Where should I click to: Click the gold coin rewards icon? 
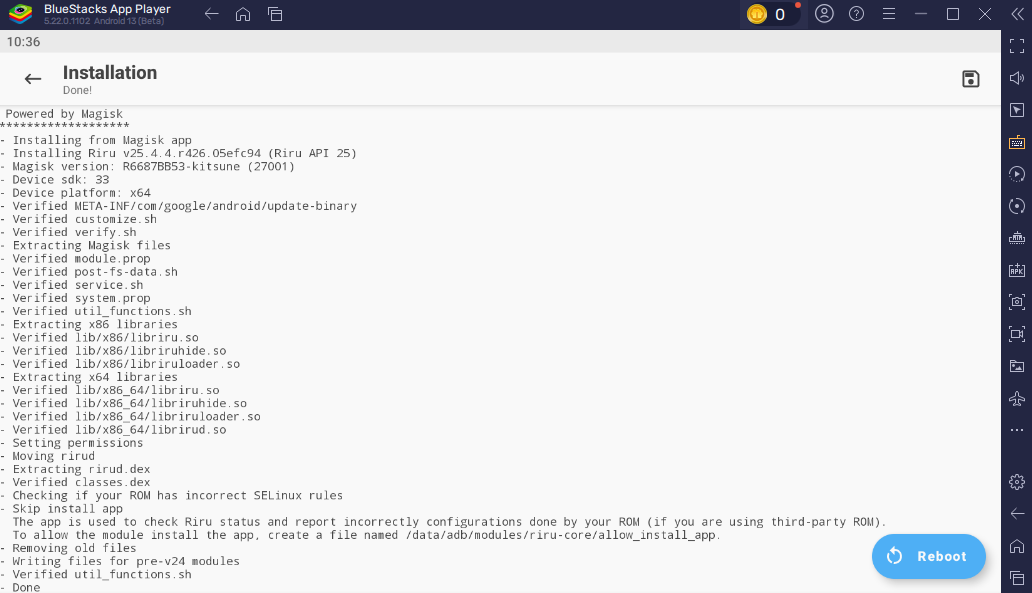[x=757, y=14]
